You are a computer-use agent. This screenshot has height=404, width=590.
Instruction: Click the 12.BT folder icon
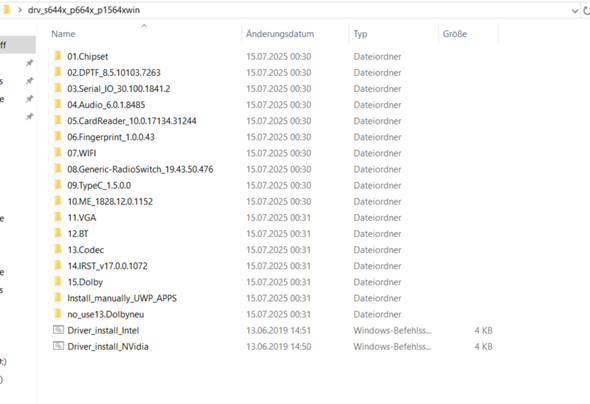(58, 233)
